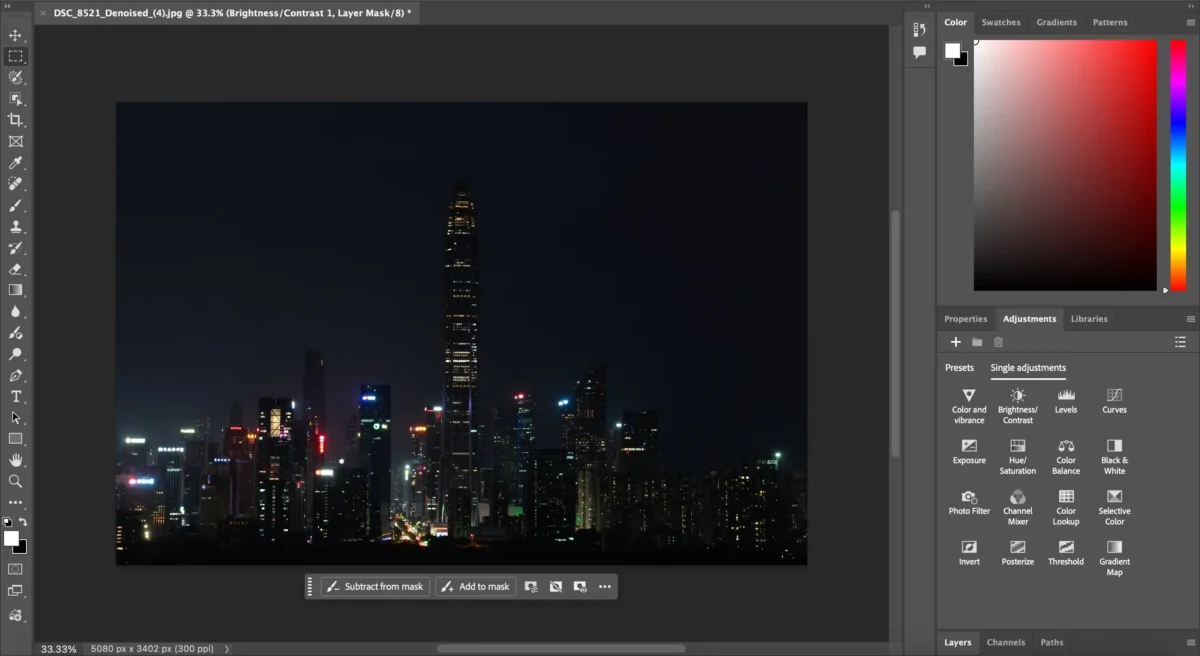Open the Adjustments panel options menu
1200x656 pixels.
click(x=1190, y=319)
